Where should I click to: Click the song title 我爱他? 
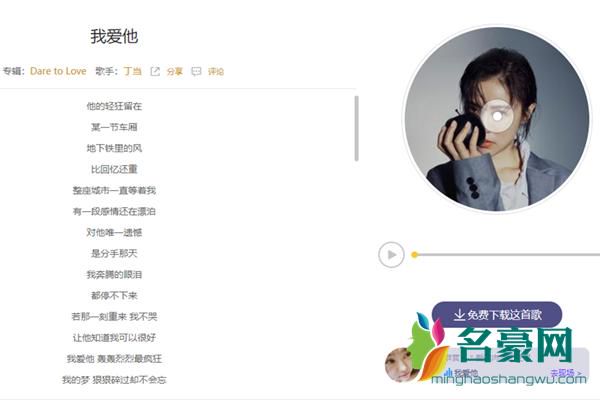[114, 36]
